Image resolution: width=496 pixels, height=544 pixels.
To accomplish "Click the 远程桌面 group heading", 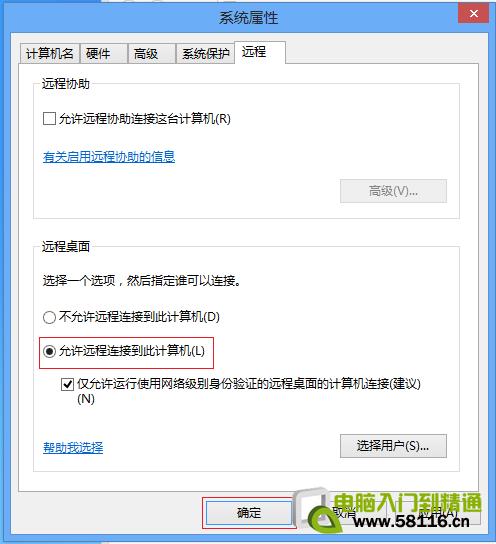I will point(66,247).
